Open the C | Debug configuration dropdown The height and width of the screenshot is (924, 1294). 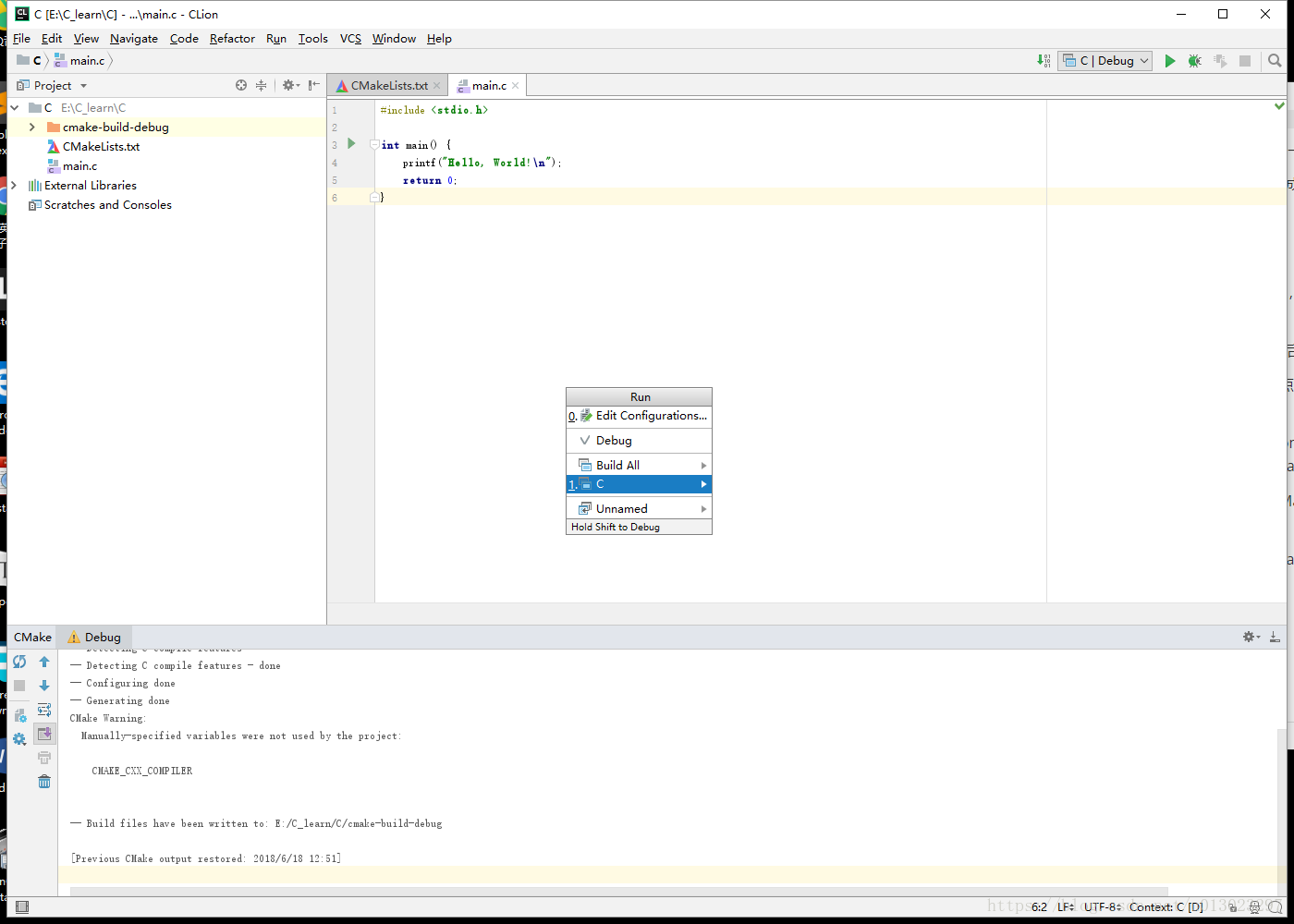tap(1105, 61)
